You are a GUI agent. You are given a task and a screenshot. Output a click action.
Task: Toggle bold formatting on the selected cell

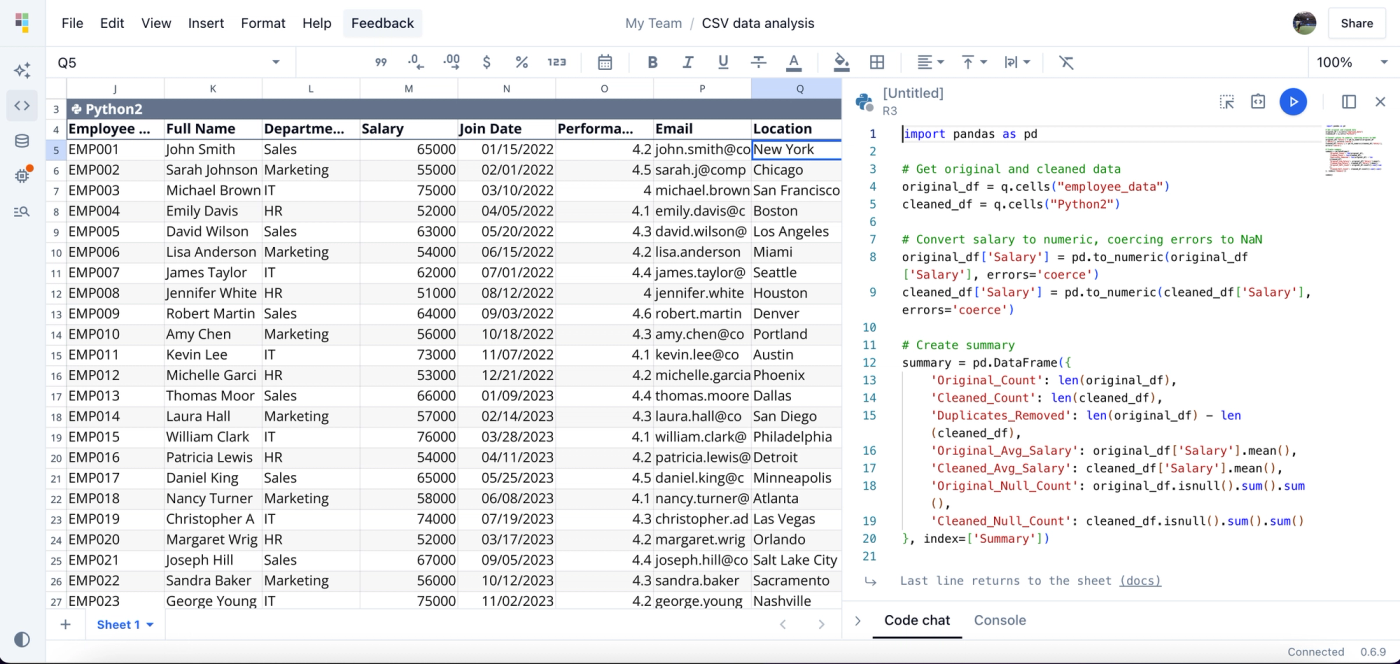tap(652, 62)
